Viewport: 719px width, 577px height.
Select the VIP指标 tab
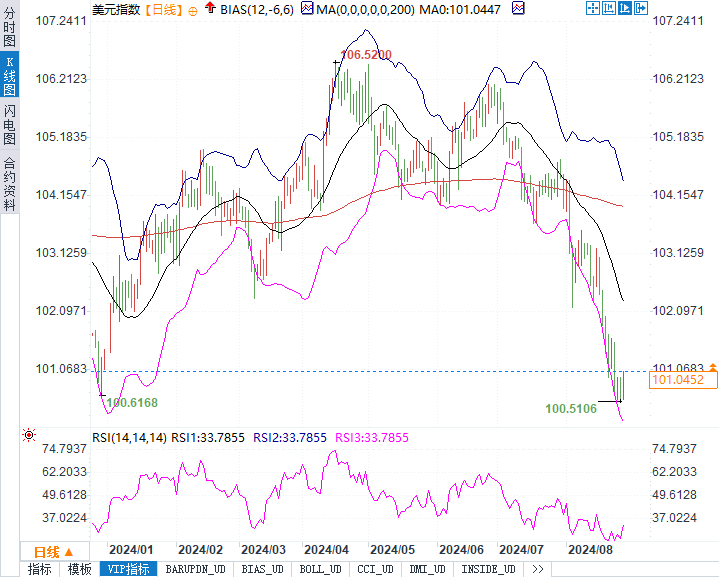click(128, 569)
